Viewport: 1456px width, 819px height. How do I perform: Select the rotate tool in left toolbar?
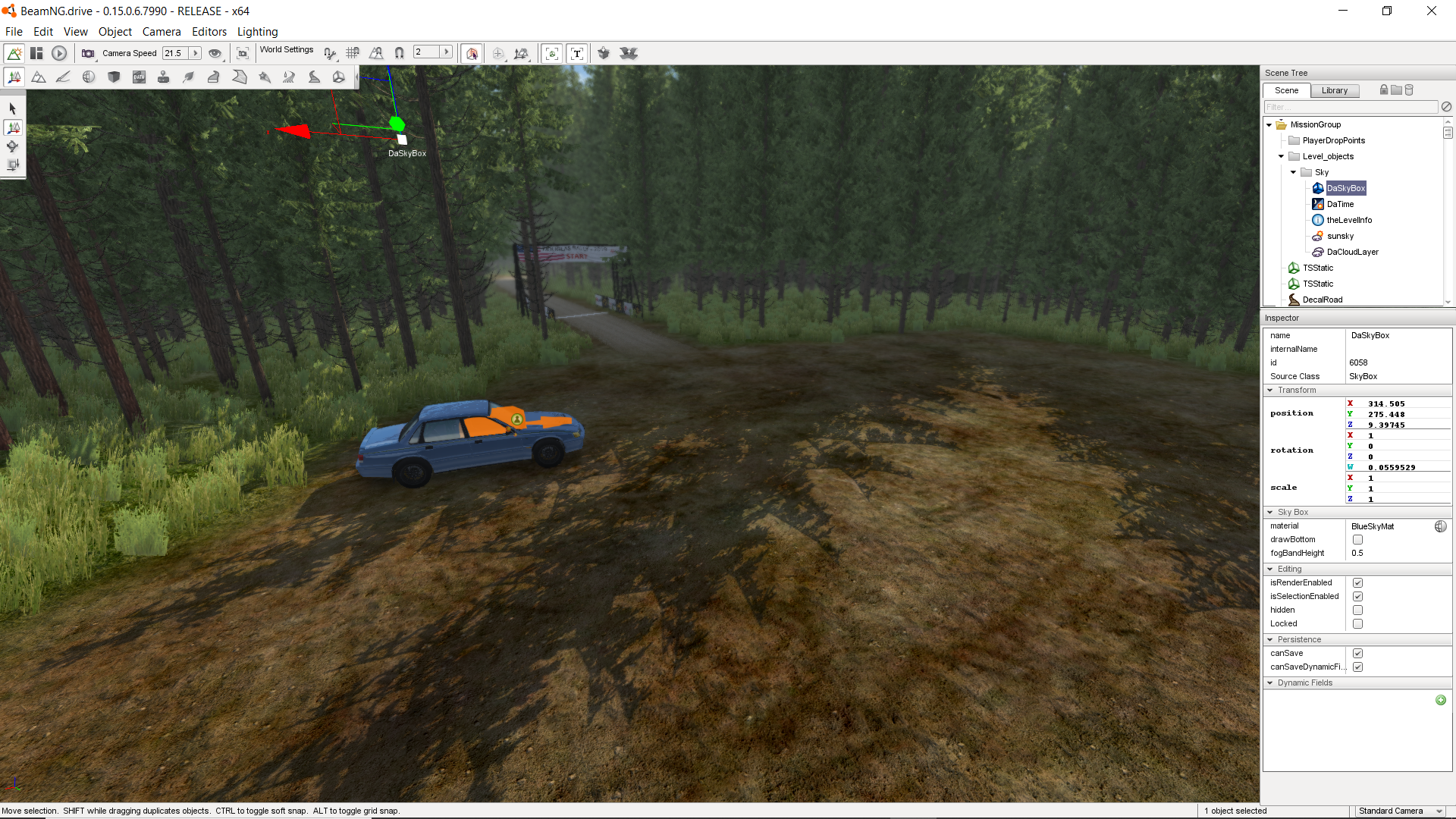point(12,146)
